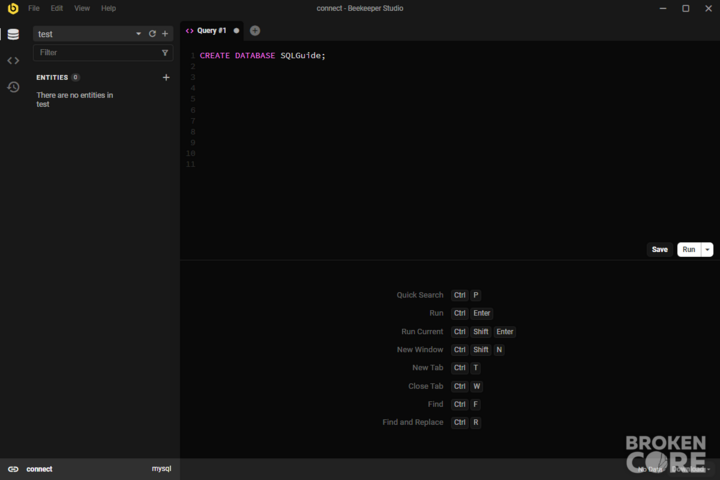Click the 'There are no entities in test' message
720x480 pixels.
click(75, 100)
